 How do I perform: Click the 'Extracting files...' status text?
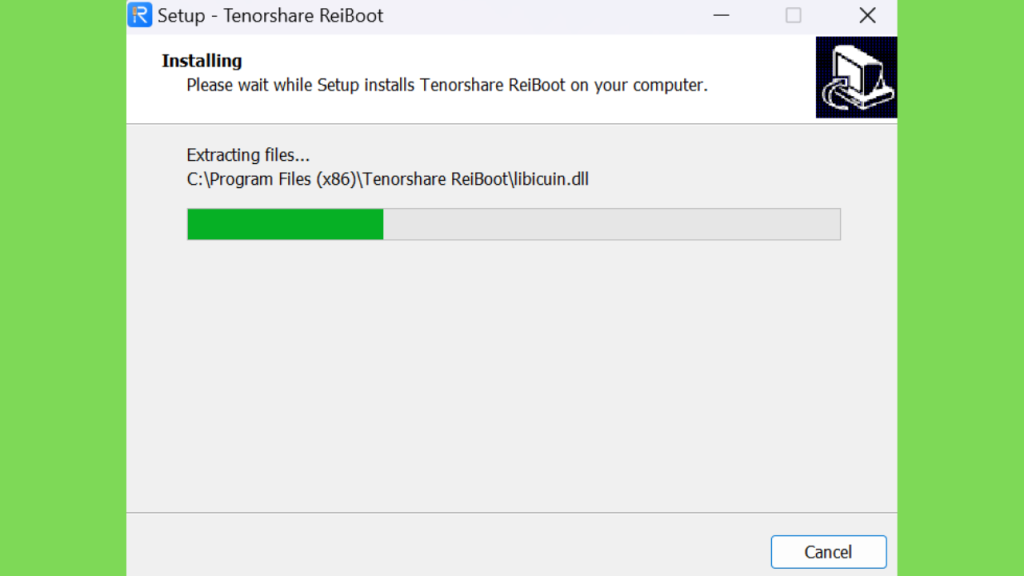[x=248, y=155]
